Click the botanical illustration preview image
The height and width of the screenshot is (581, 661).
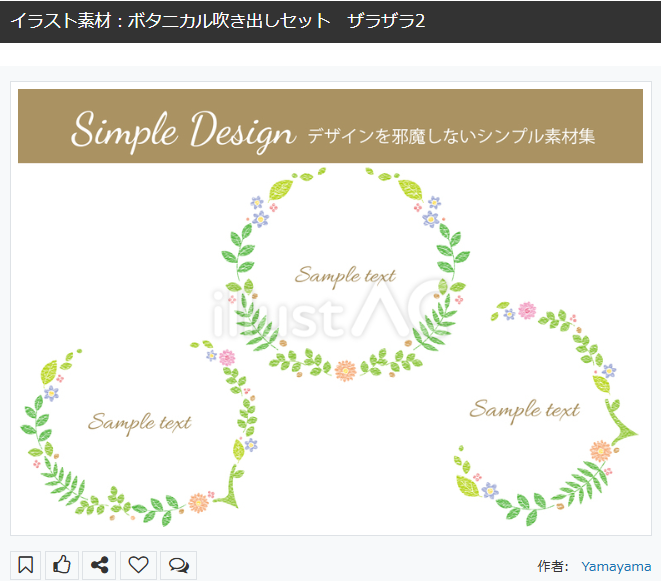click(x=330, y=308)
